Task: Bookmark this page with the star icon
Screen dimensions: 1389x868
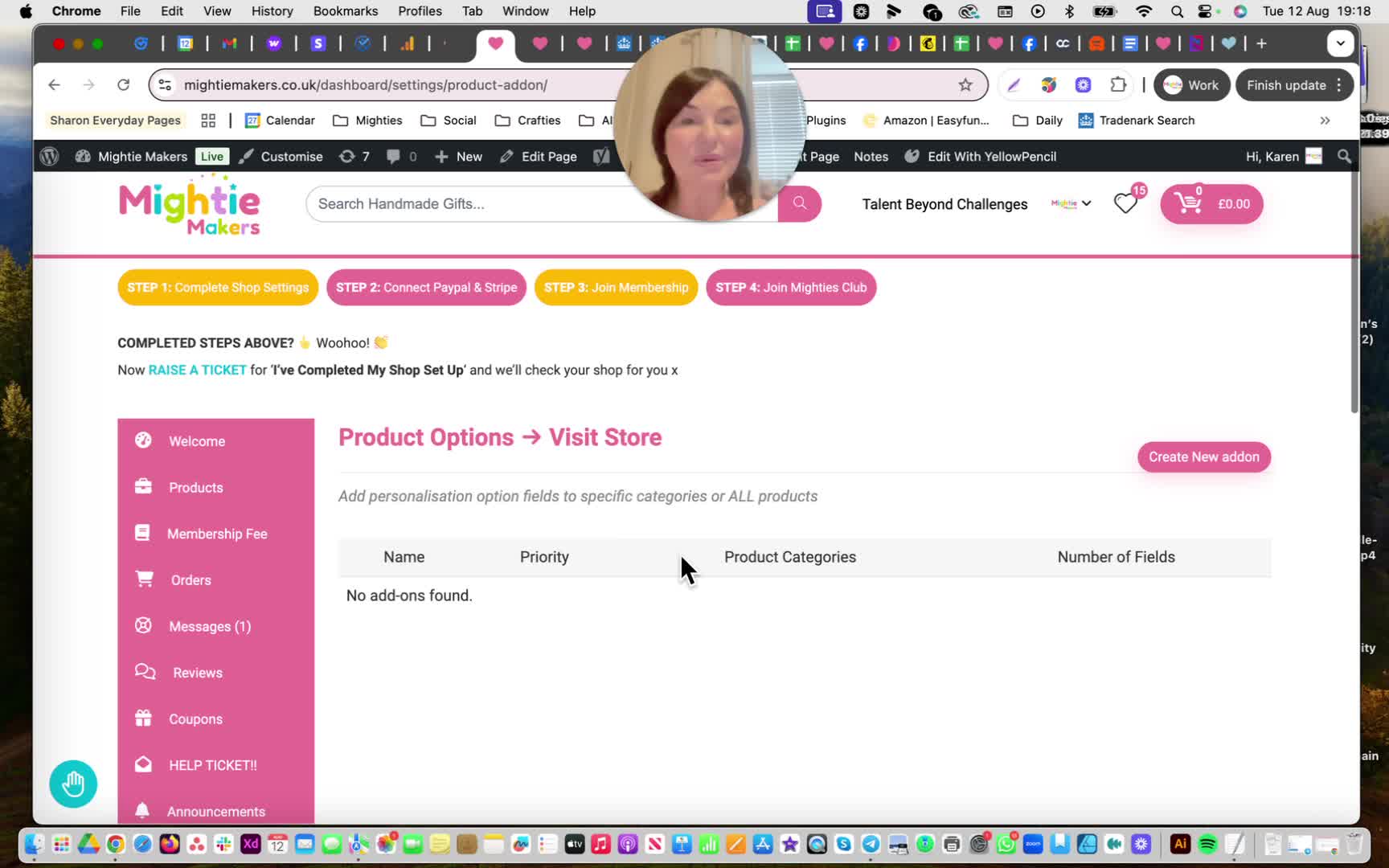Action: (x=965, y=85)
